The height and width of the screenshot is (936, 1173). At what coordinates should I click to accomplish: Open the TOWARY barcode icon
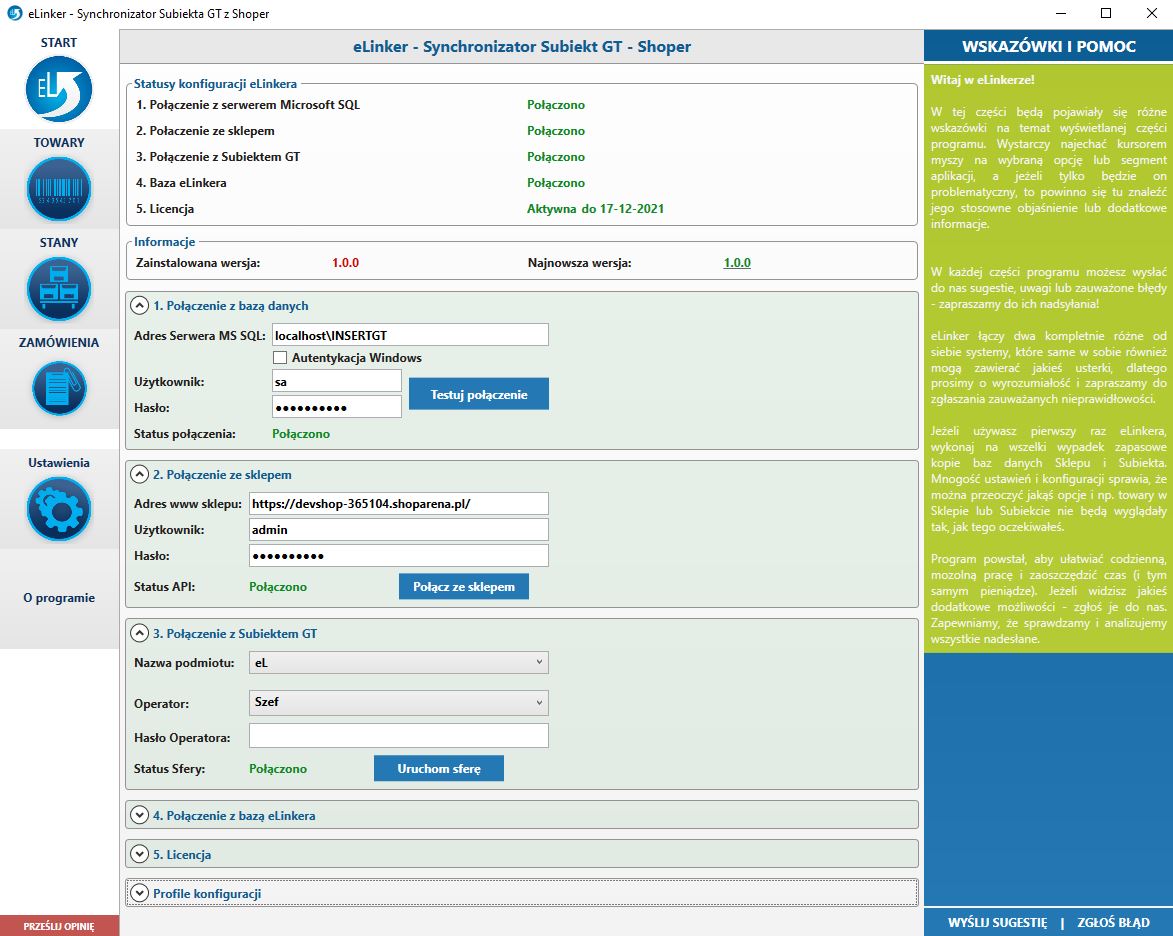coord(59,189)
